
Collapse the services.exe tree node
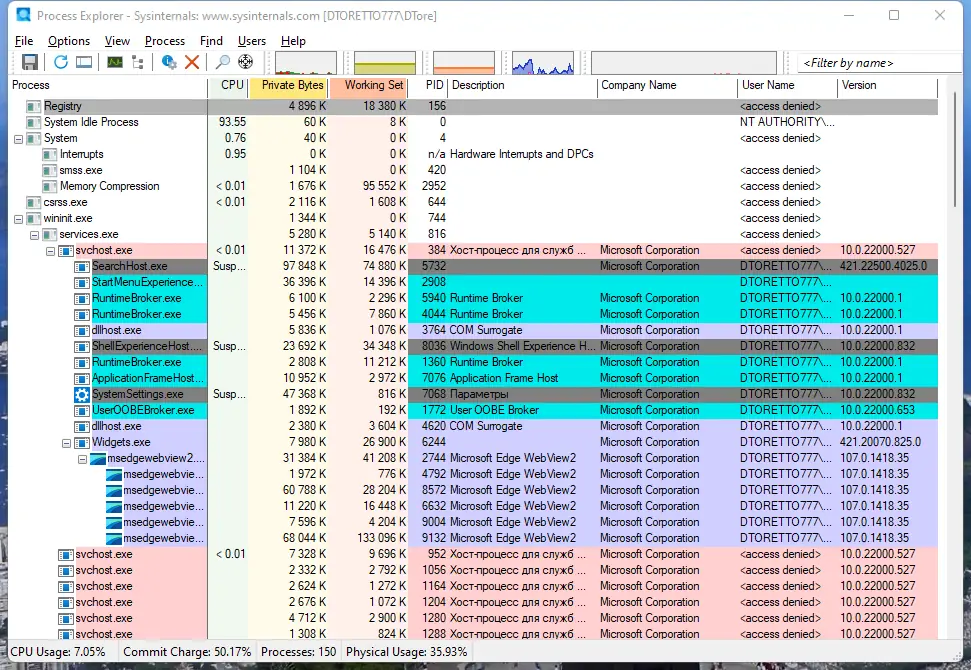point(35,235)
